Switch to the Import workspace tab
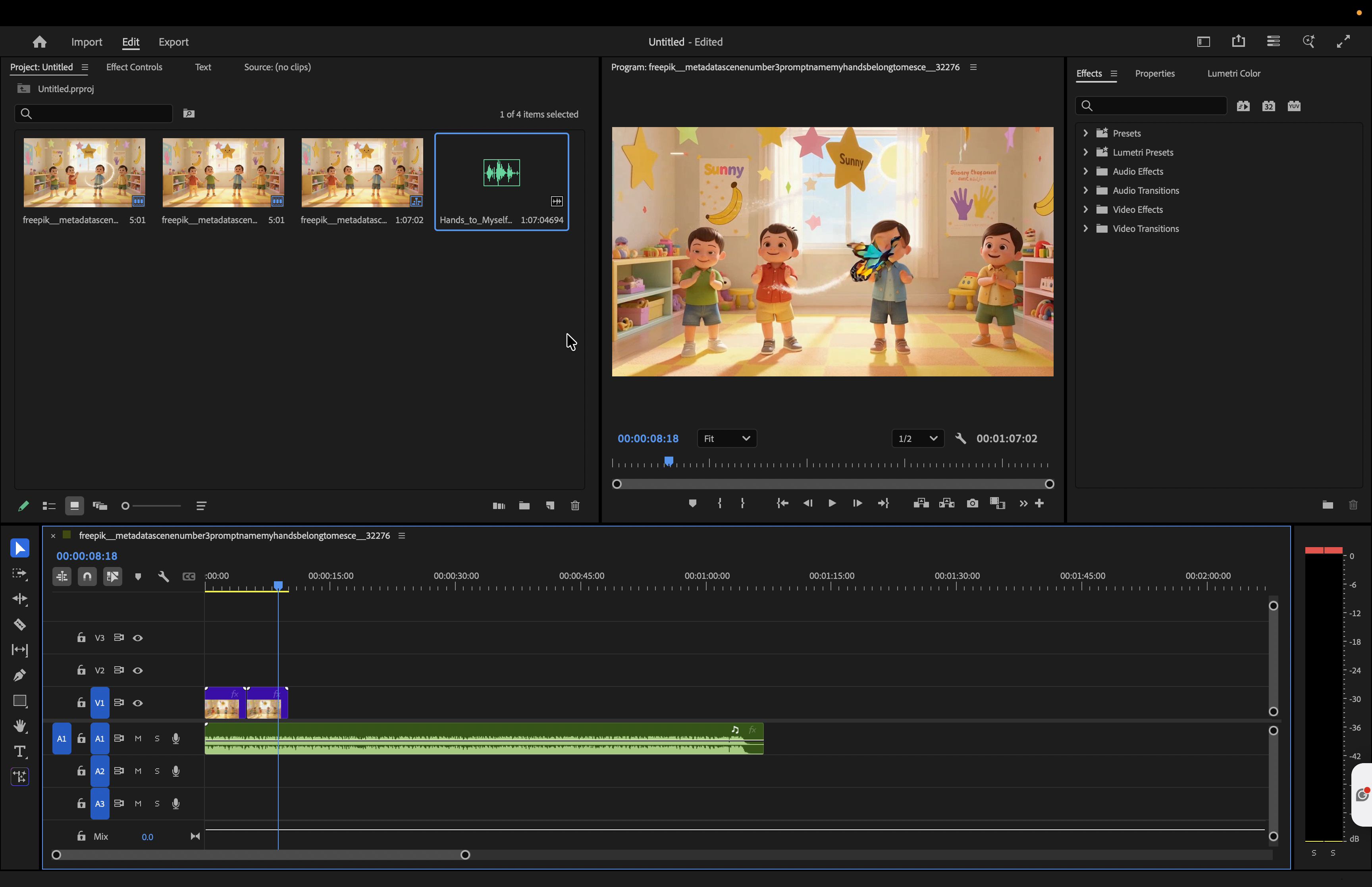This screenshot has height=887, width=1372. pos(87,42)
